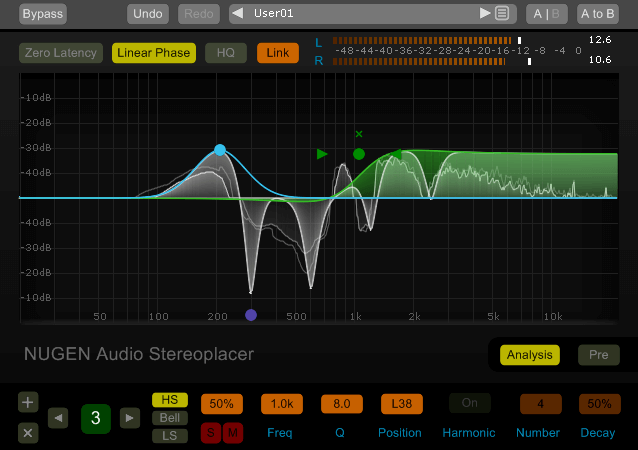The image size is (638, 450).
Task: Click the greyed Redo button
Action: point(199,14)
